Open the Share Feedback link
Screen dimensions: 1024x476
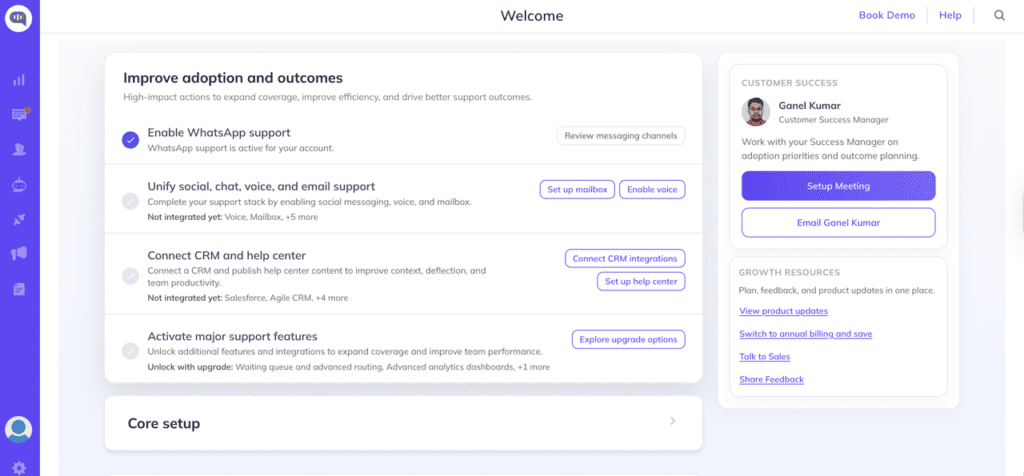[771, 379]
